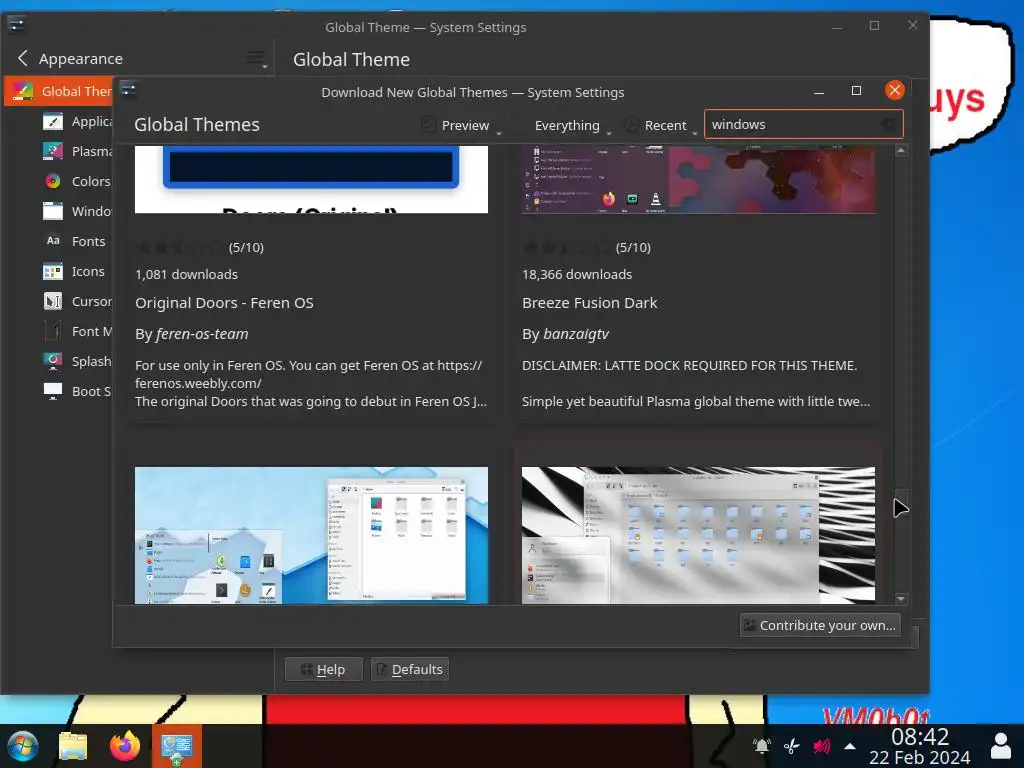Expand hidden system tray icons arrow
The image size is (1024, 768).
[x=850, y=746]
